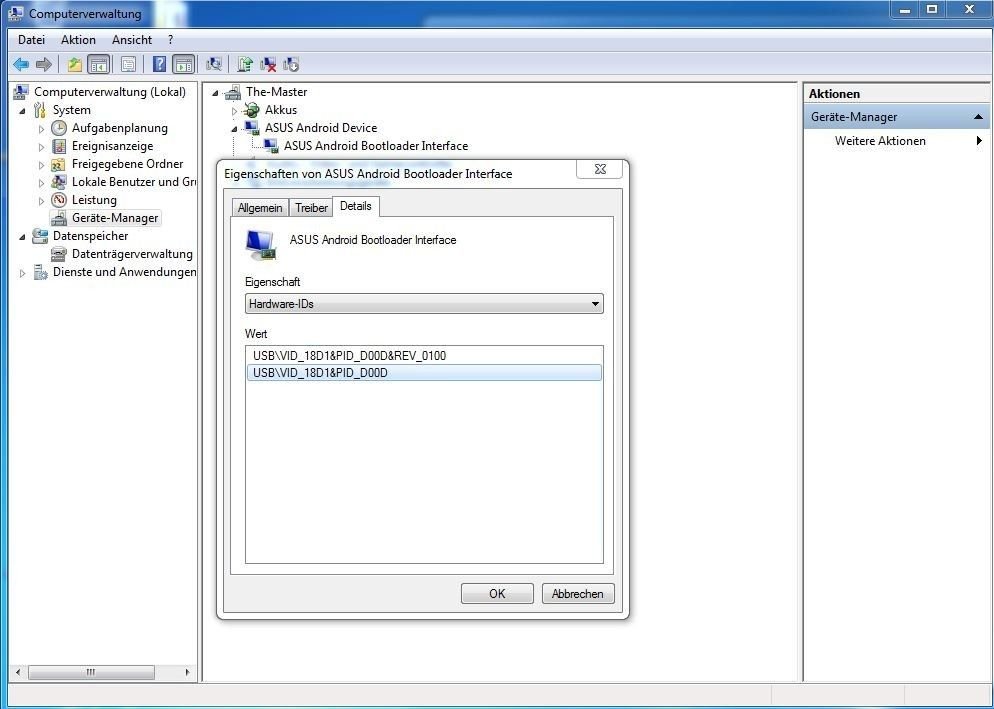
Task: Expand the Aufgabenplanung node
Action: tap(41, 129)
